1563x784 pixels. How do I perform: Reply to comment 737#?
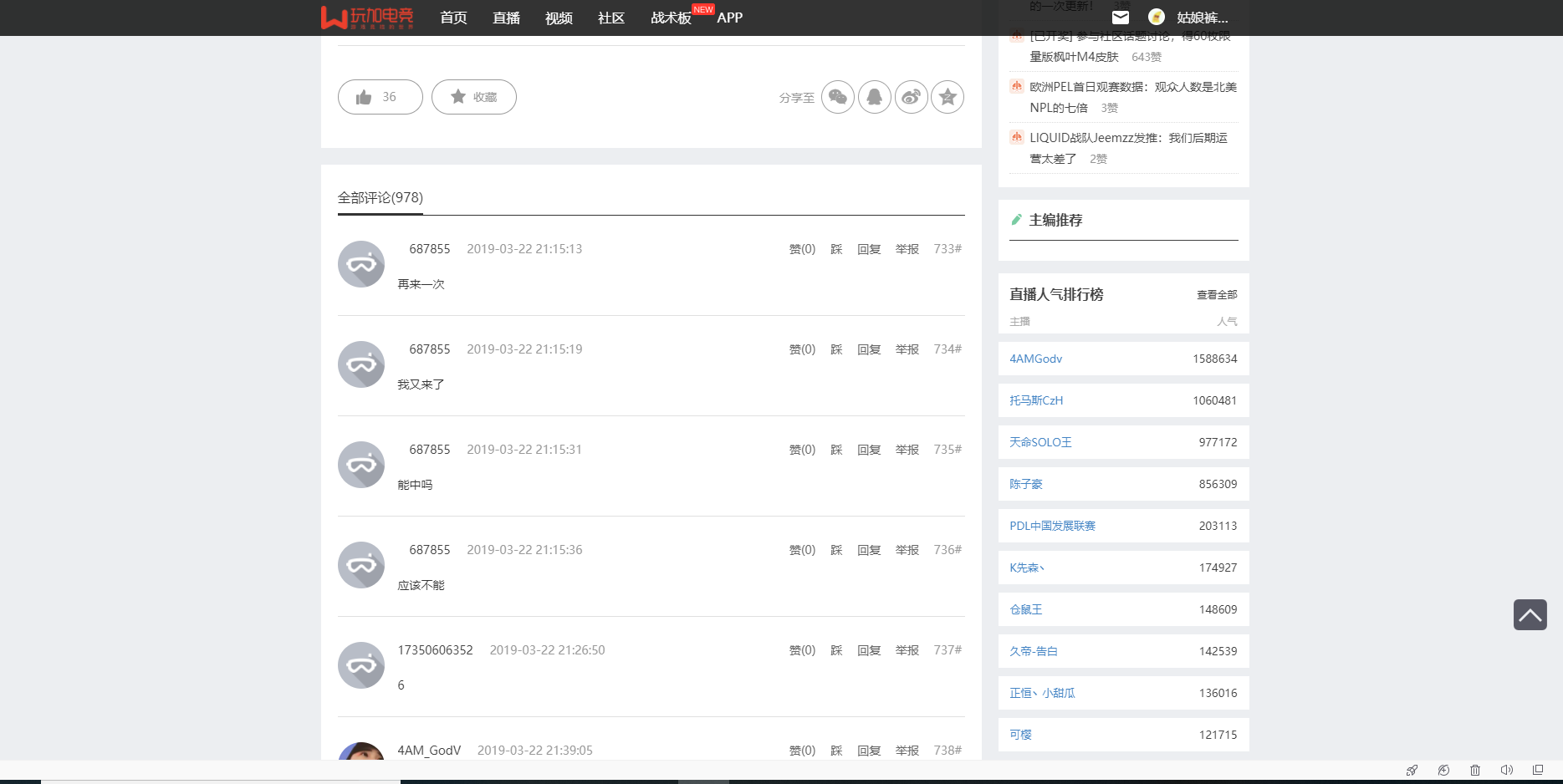coord(869,650)
